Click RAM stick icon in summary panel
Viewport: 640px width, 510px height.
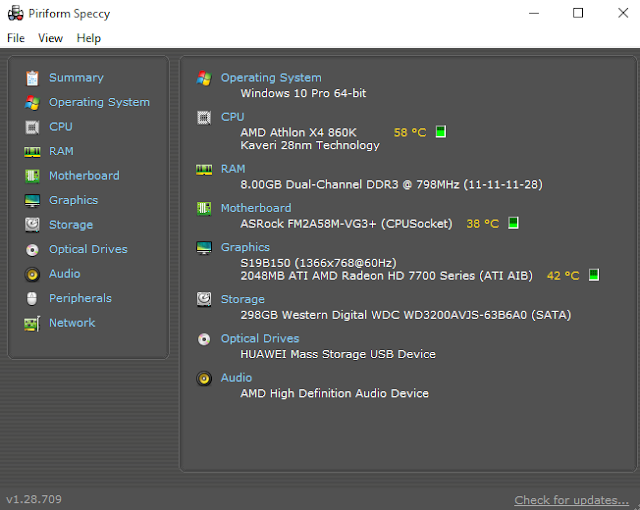204,169
